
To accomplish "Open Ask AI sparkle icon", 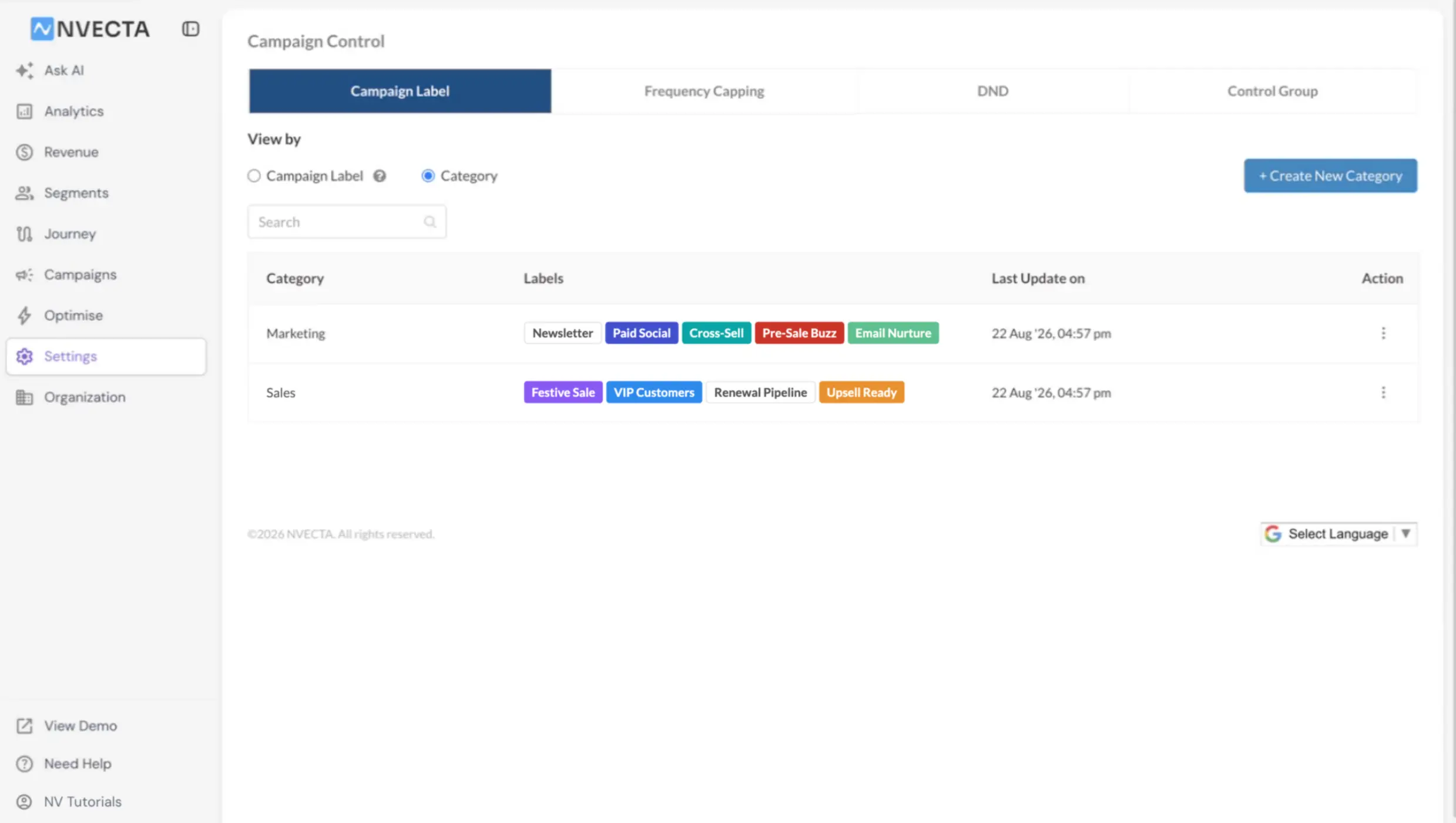I will pyautogui.click(x=24, y=71).
